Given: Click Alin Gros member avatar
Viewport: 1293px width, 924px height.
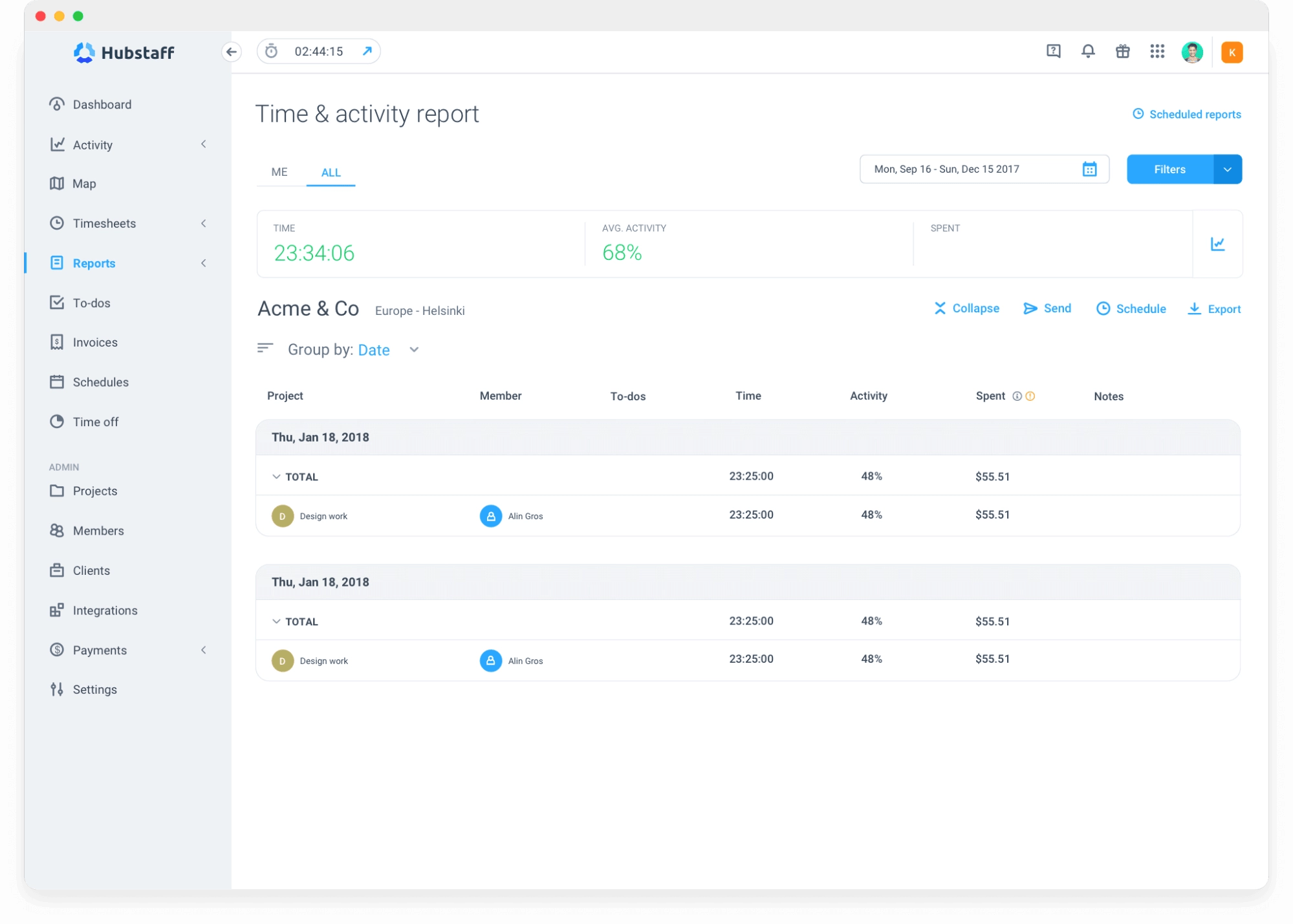Looking at the screenshot, I should (490, 516).
